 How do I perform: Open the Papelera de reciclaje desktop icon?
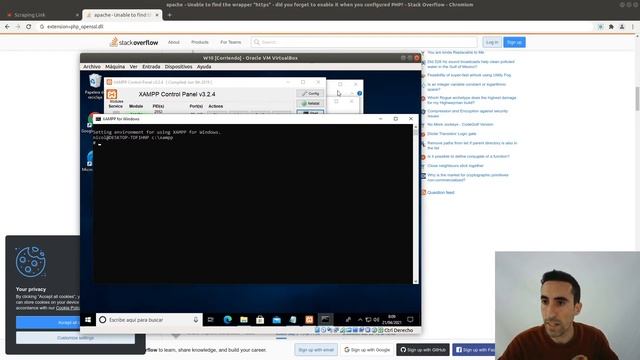pos(95,86)
